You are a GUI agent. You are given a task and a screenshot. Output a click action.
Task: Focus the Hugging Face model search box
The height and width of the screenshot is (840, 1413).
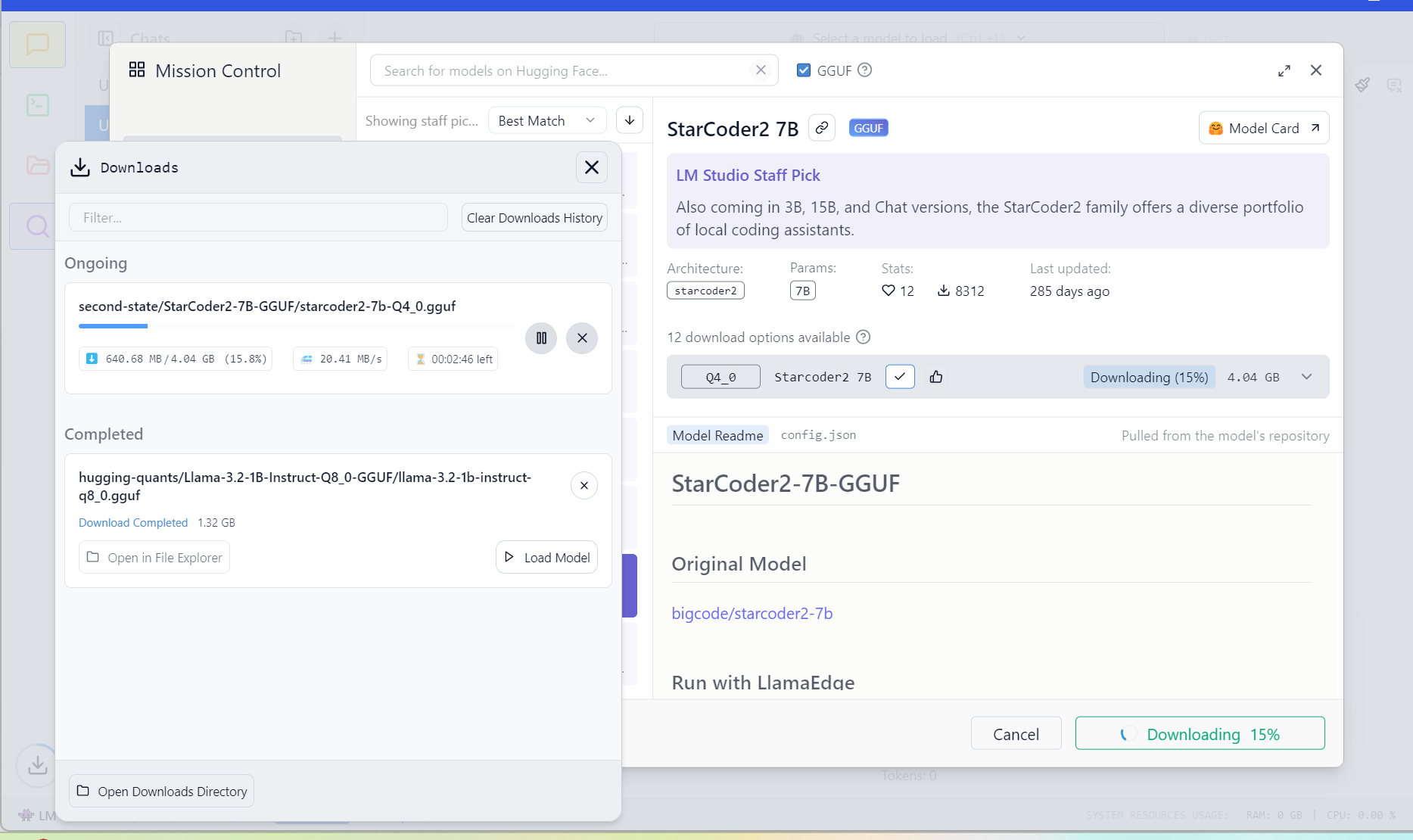(574, 70)
